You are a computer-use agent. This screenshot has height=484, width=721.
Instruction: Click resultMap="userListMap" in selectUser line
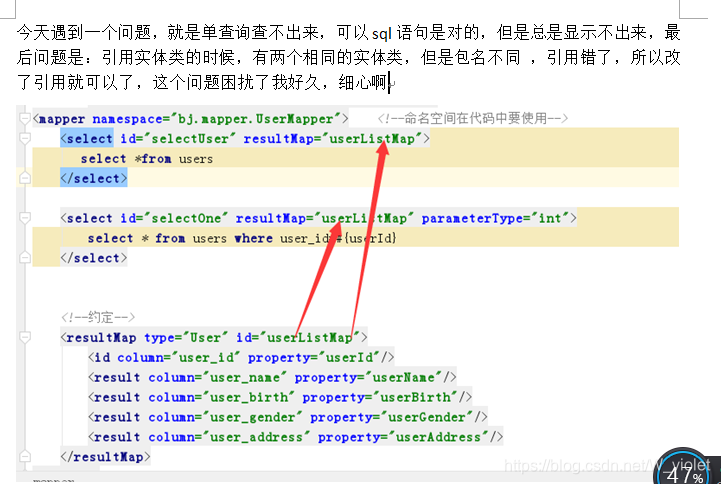click(x=332, y=139)
